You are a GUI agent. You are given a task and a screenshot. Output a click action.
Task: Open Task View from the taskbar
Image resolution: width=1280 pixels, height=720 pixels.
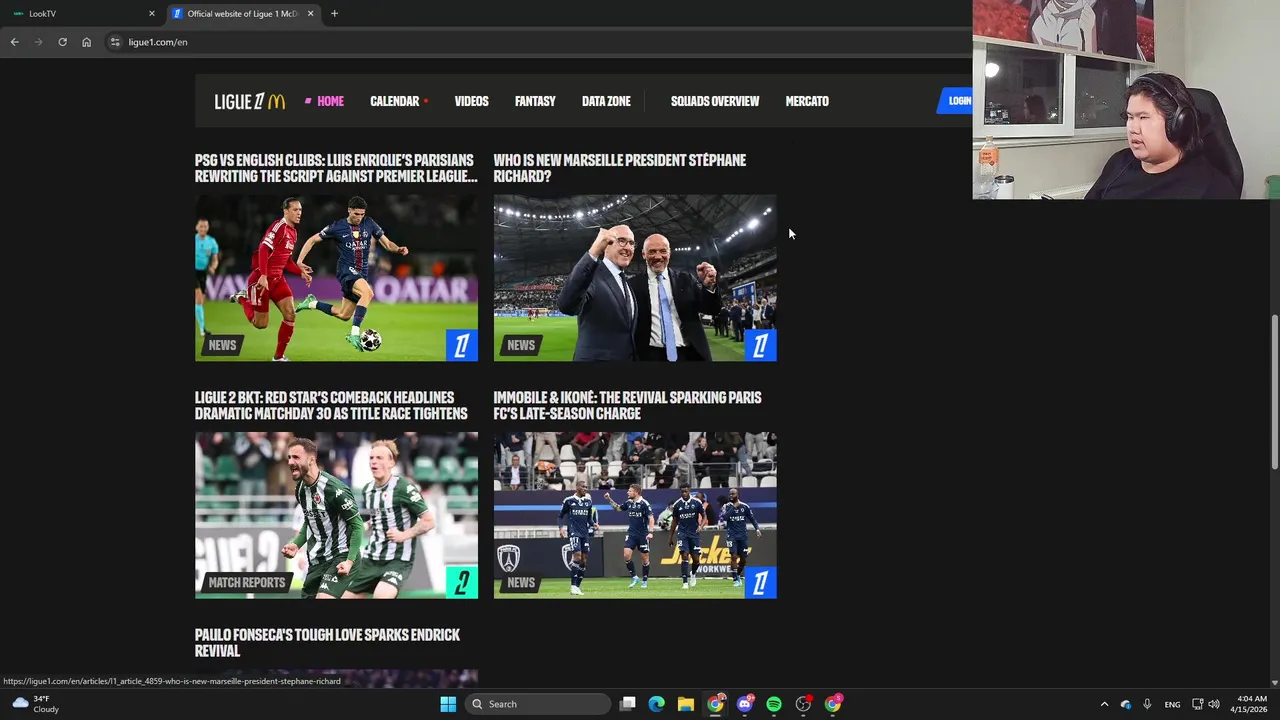click(x=627, y=704)
